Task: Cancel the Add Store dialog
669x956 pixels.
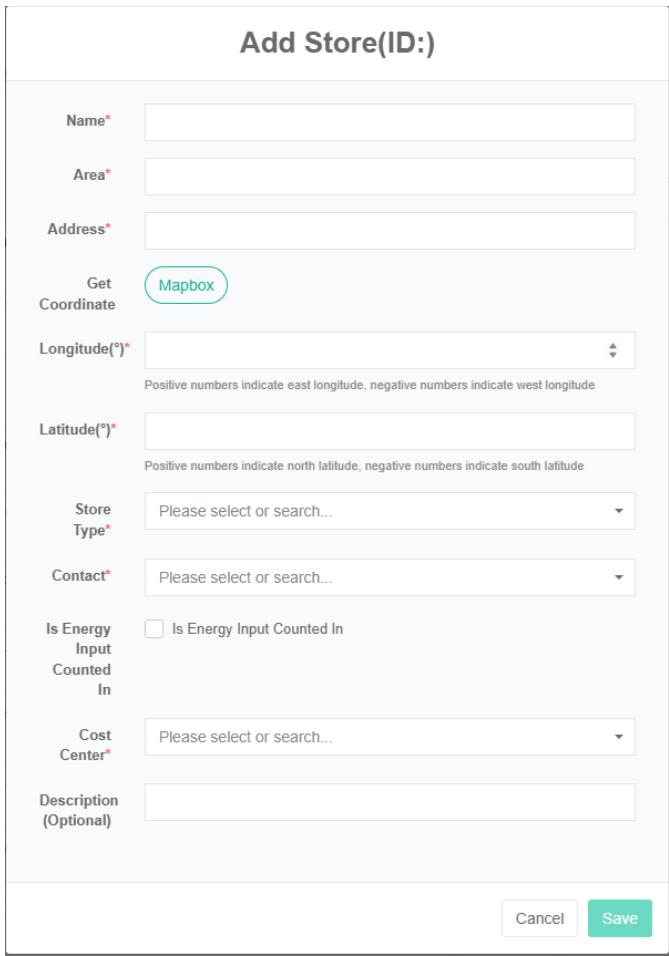Action: pyautogui.click(x=539, y=918)
